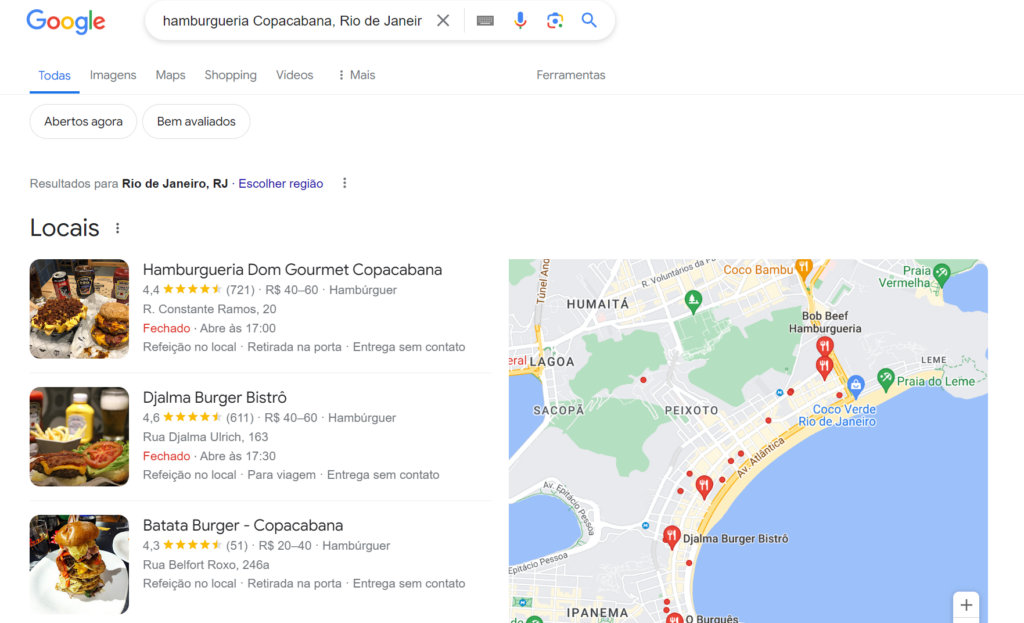
Task: Zoom in the map with plus button
Action: point(966,605)
